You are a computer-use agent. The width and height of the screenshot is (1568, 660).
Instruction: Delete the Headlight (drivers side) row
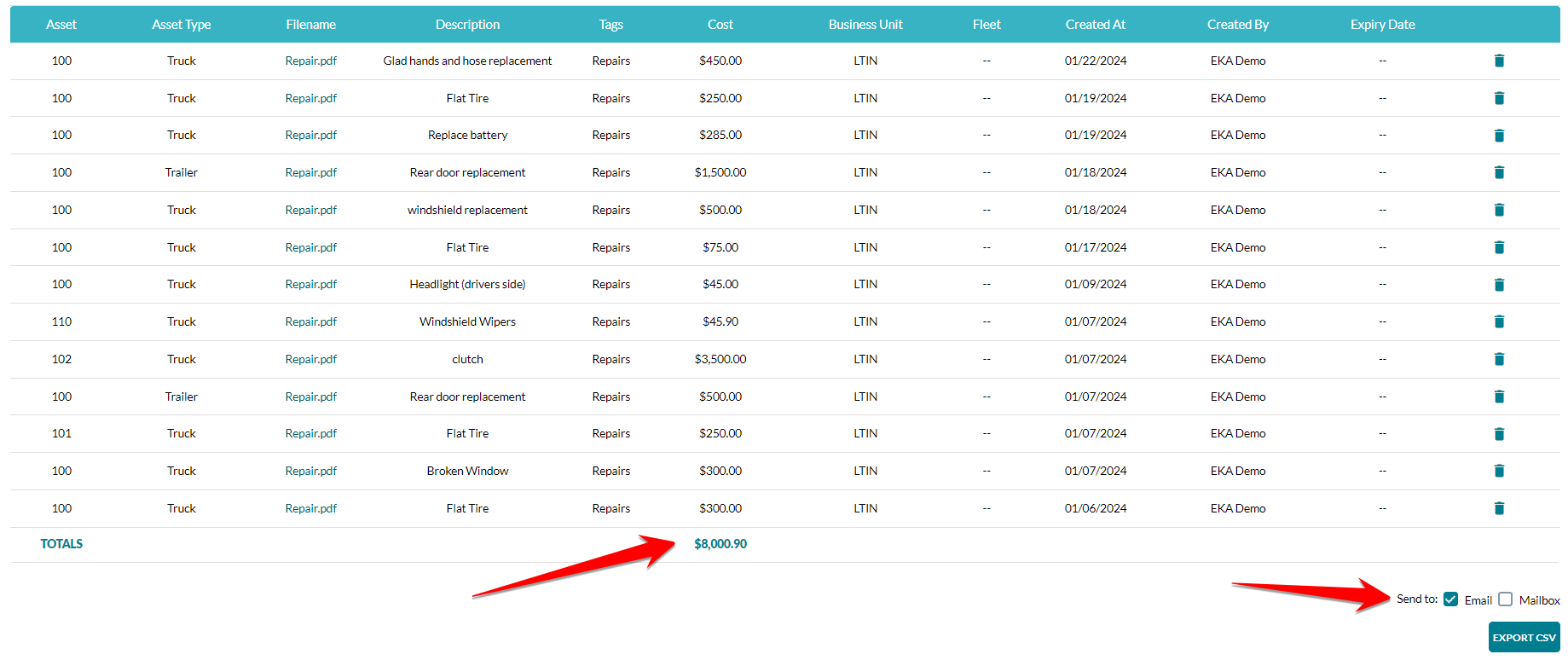[1499, 285]
